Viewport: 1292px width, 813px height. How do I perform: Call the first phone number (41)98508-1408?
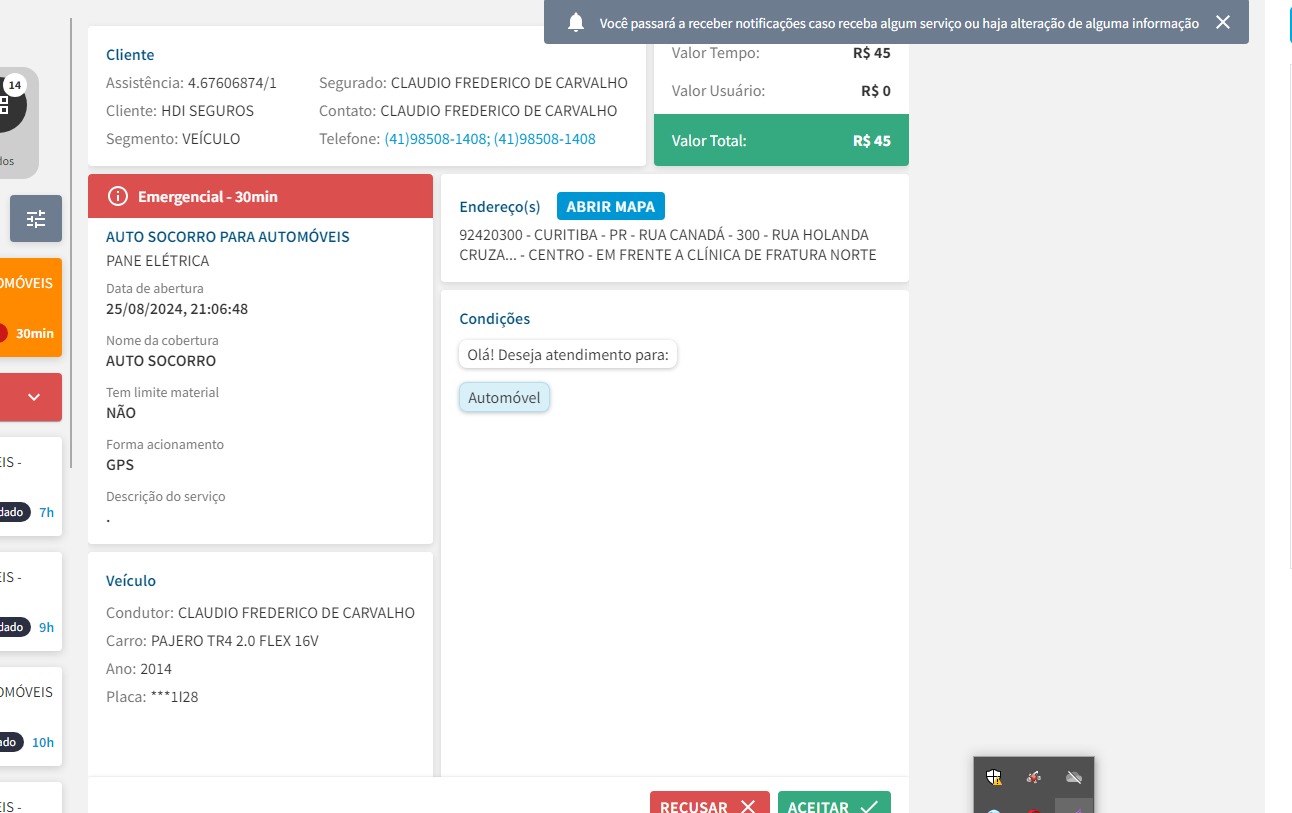436,139
